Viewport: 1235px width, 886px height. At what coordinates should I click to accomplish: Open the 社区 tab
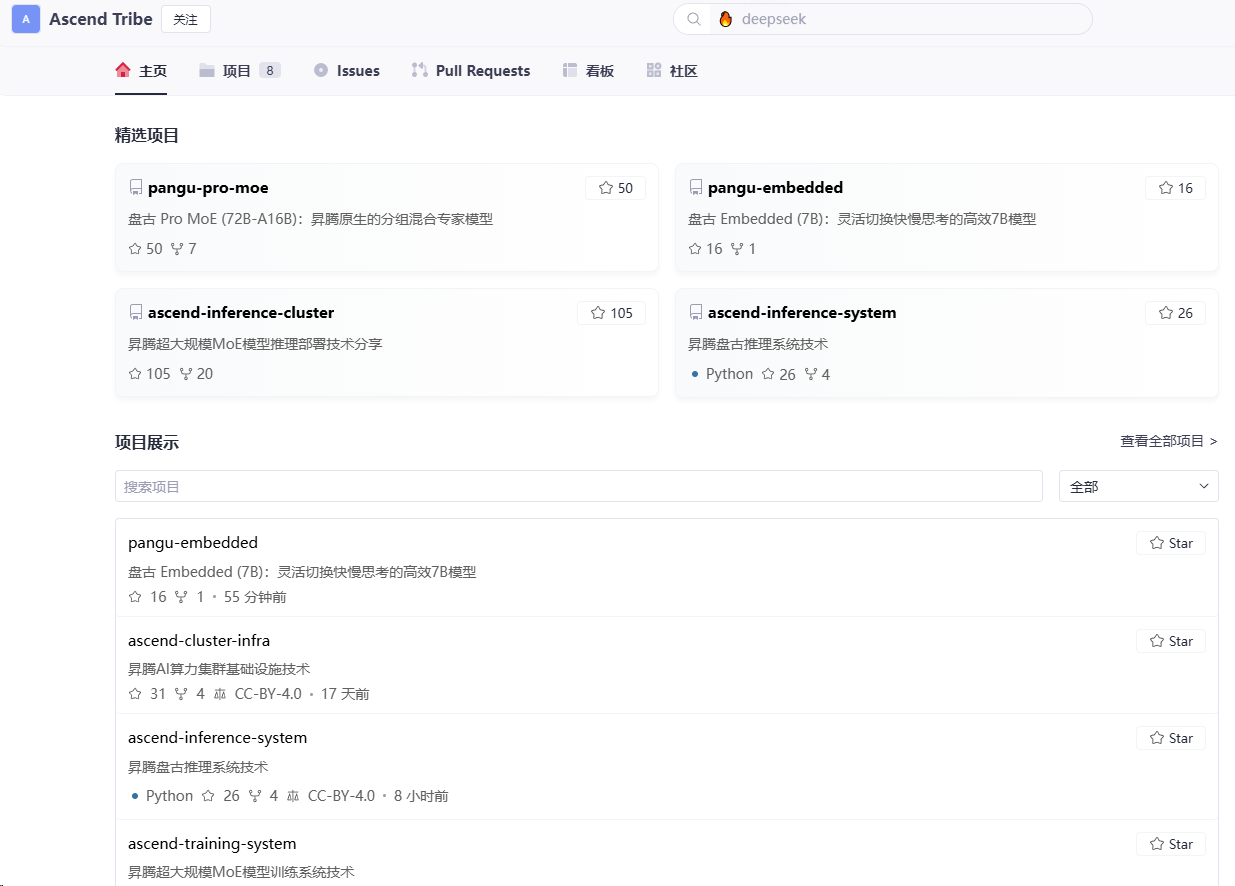pos(672,71)
